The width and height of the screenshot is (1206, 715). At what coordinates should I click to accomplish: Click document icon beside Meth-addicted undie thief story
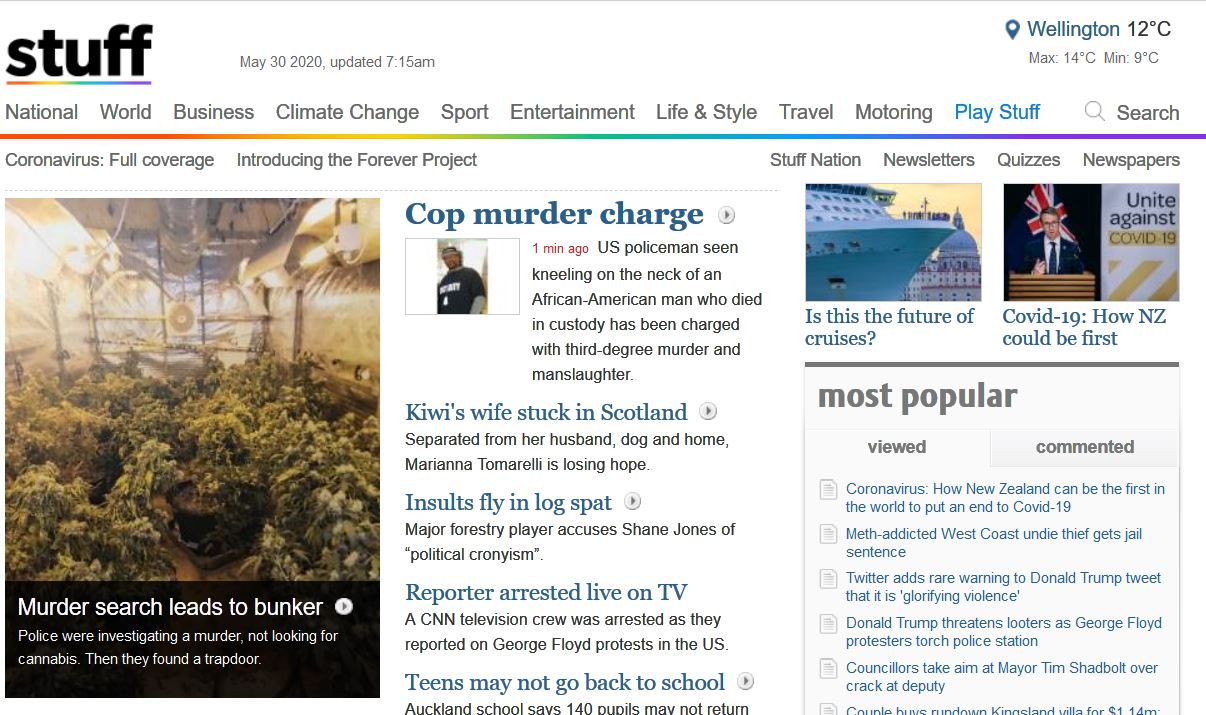[828, 535]
